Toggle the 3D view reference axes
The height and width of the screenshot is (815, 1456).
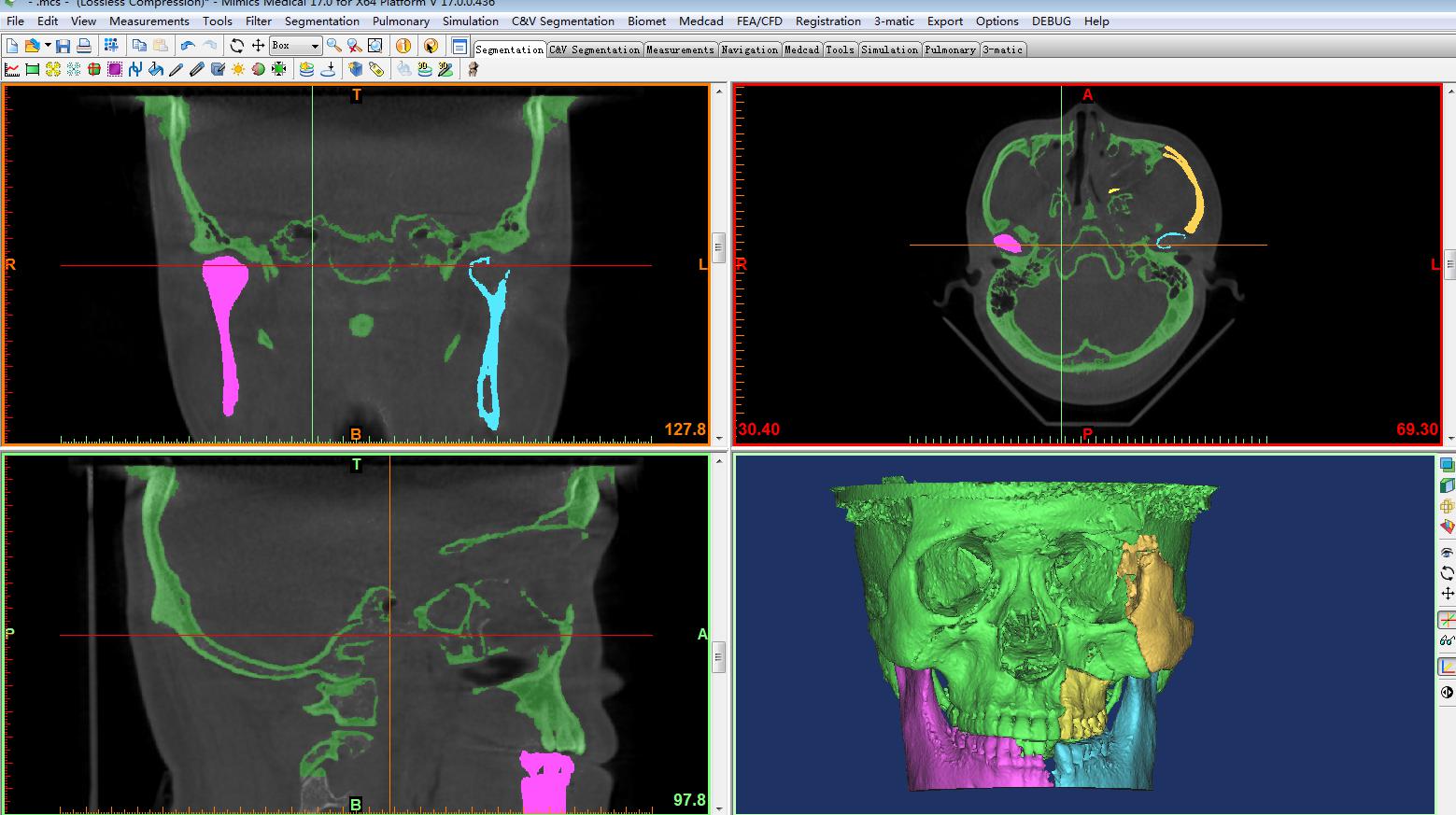coord(1447,667)
